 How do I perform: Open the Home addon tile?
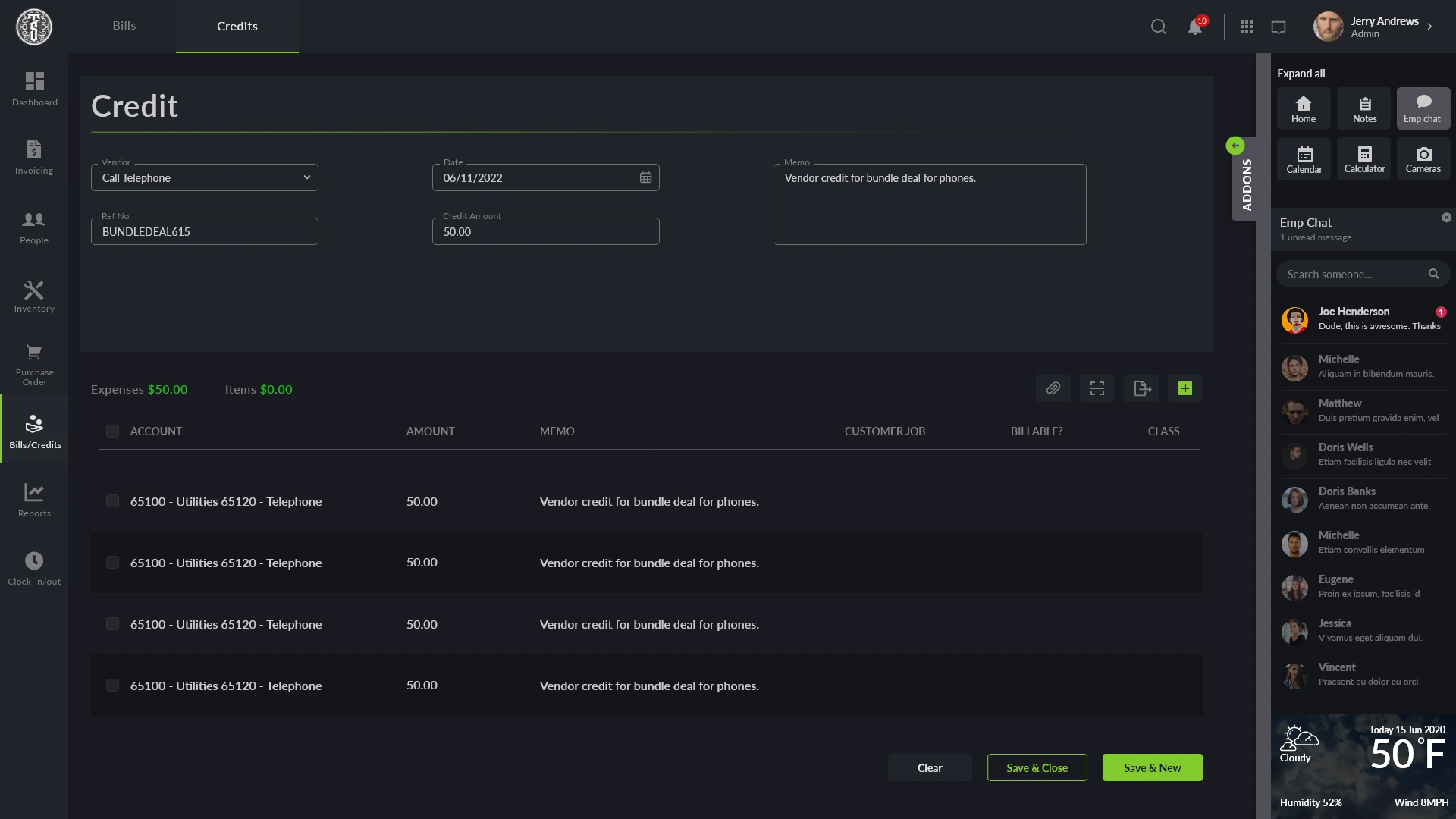[1304, 108]
